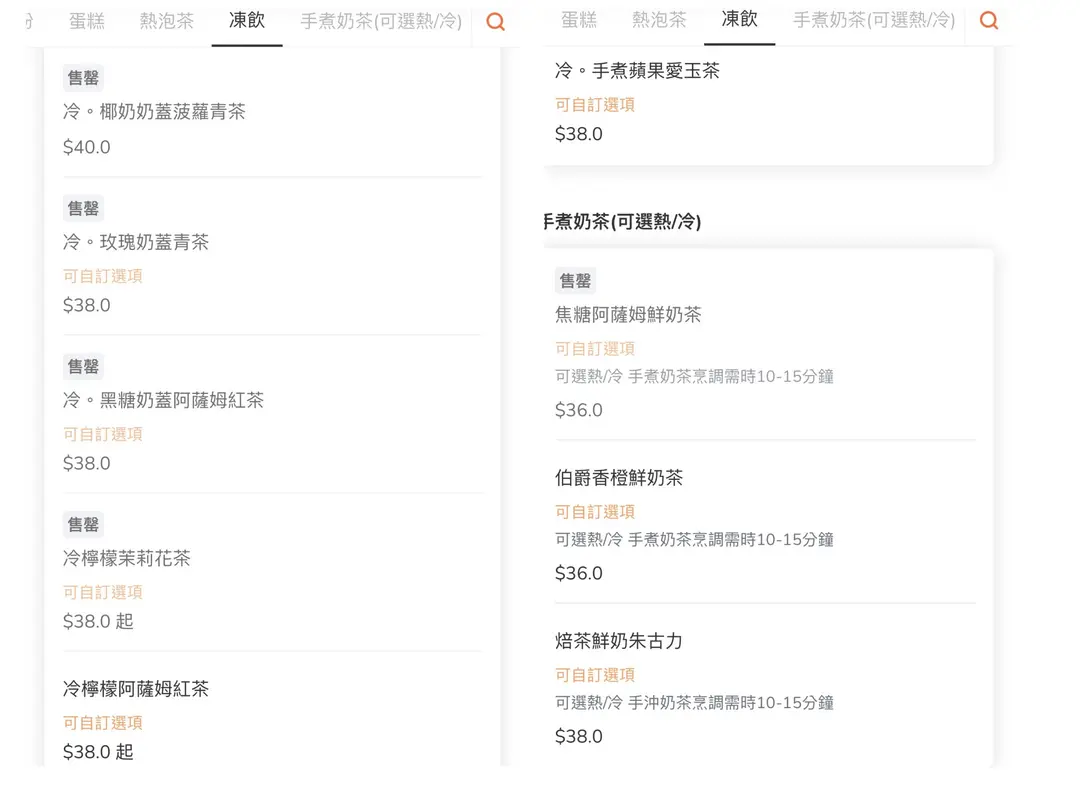
Task: Select the 冷。手煮蘋果愛玉茶 item
Action: click(x=637, y=71)
